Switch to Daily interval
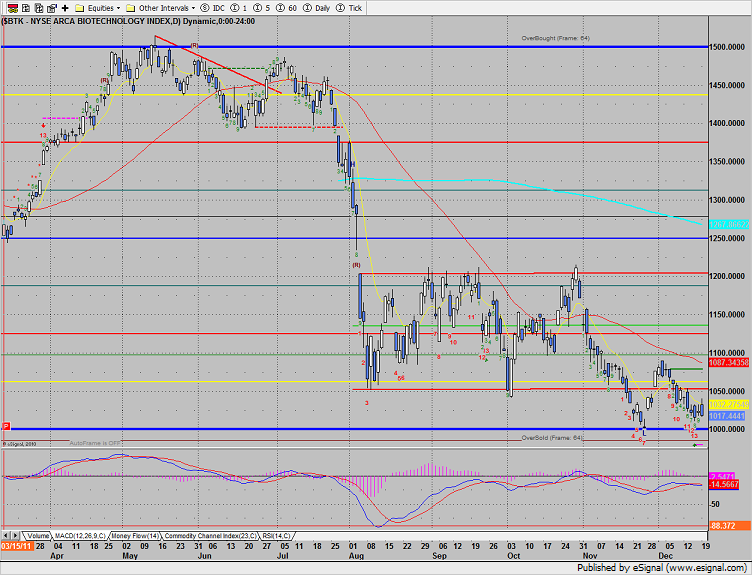 click(317, 8)
